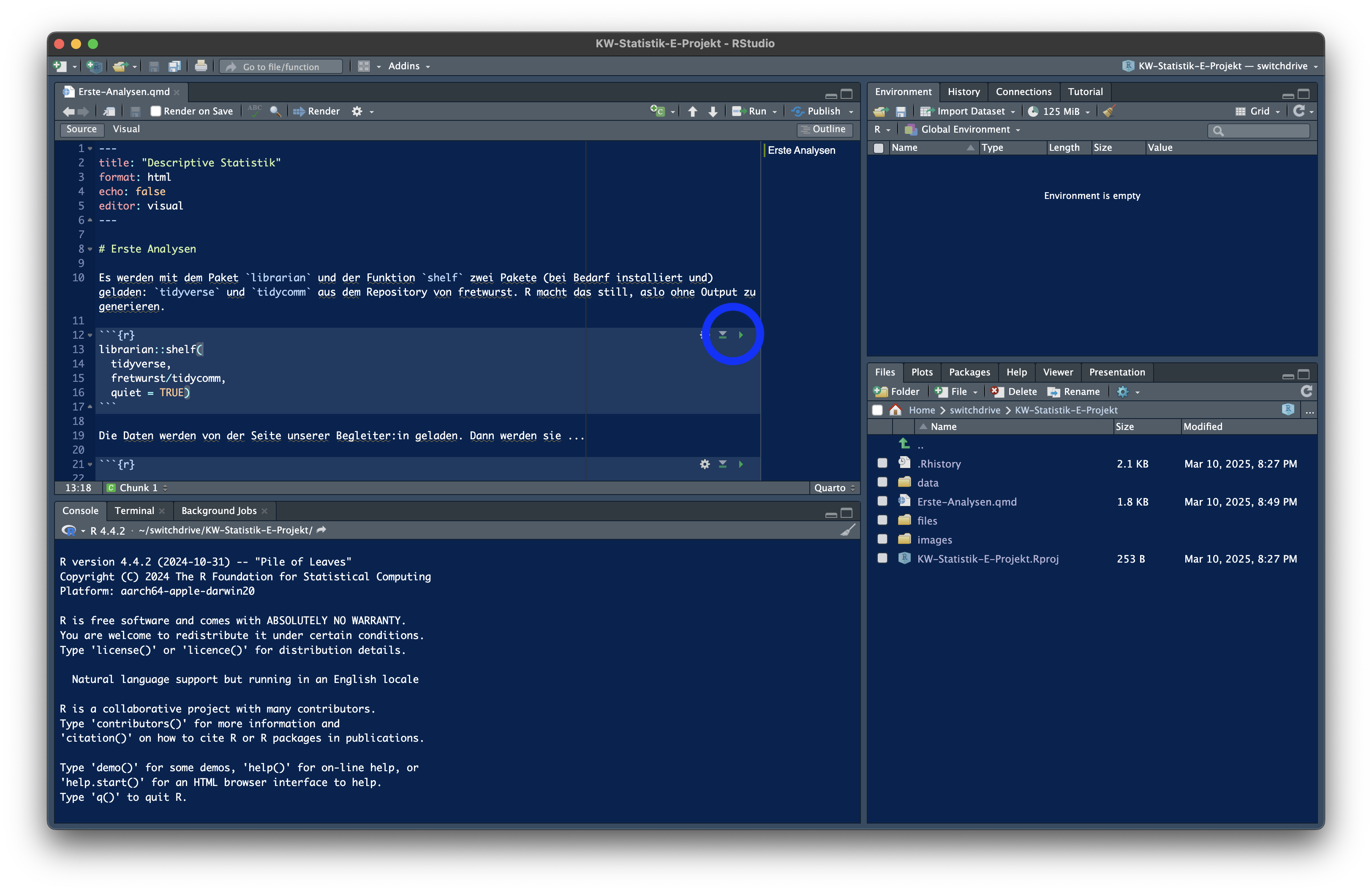Image resolution: width=1372 pixels, height=892 pixels.
Task: Toggle the Outline button
Action: 824,130
